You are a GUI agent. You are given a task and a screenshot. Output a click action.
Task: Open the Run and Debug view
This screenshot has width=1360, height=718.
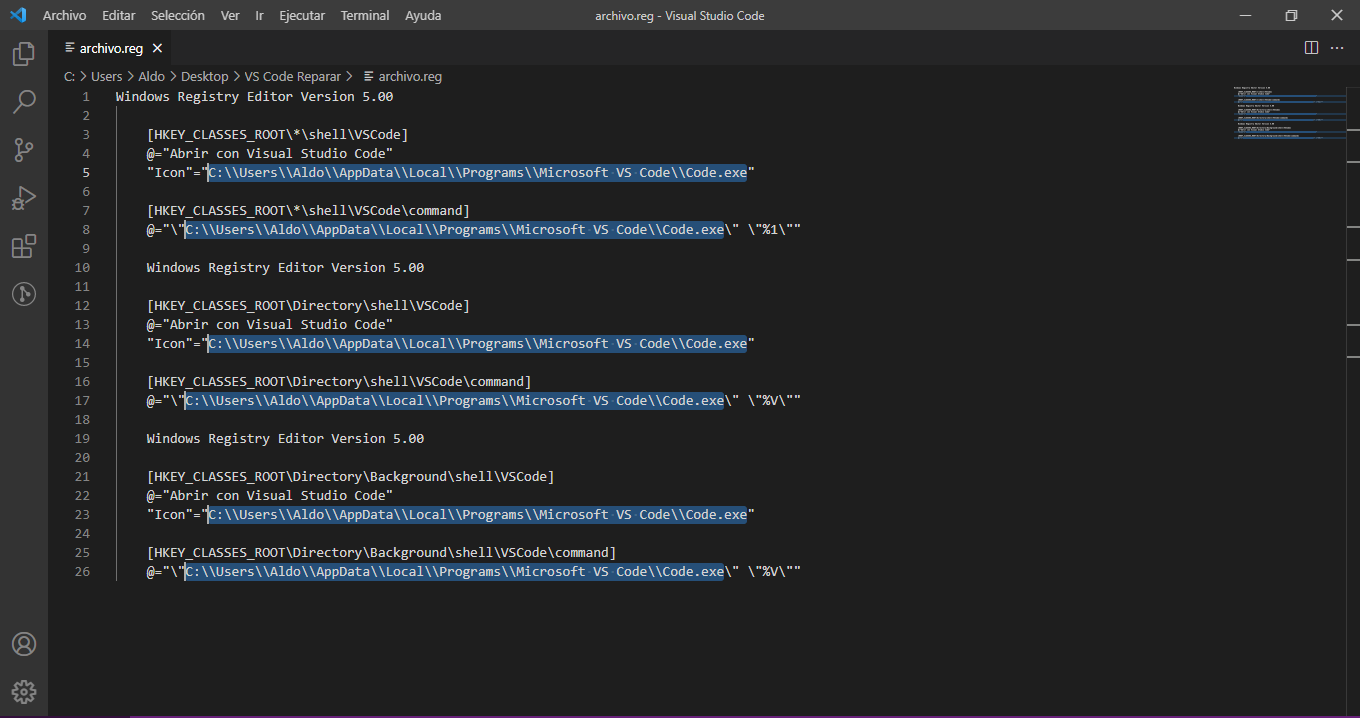(23, 197)
